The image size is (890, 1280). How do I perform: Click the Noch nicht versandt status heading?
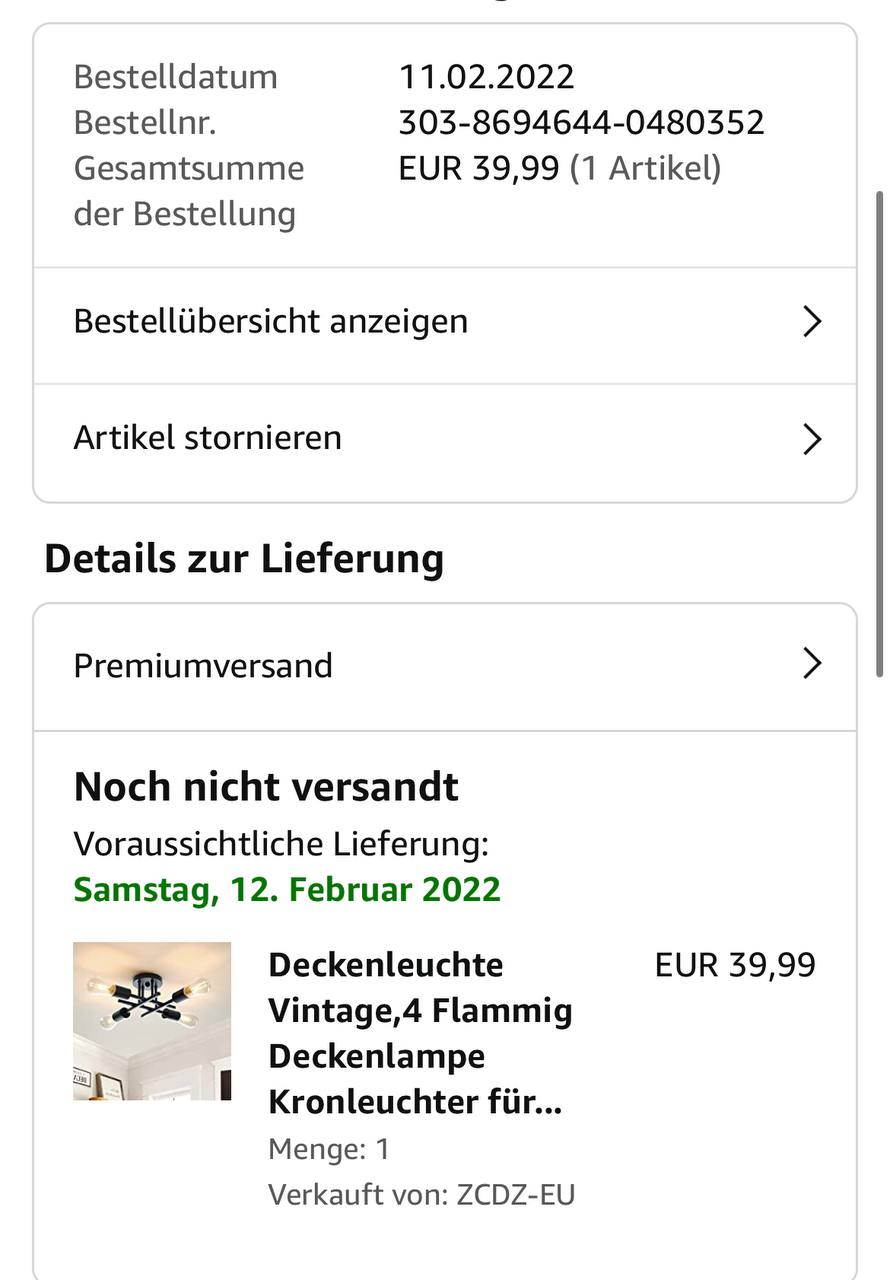(x=266, y=787)
